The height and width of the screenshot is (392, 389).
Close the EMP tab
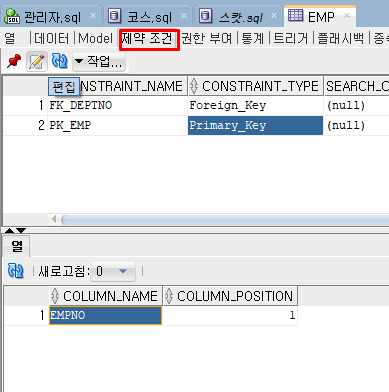click(347, 16)
